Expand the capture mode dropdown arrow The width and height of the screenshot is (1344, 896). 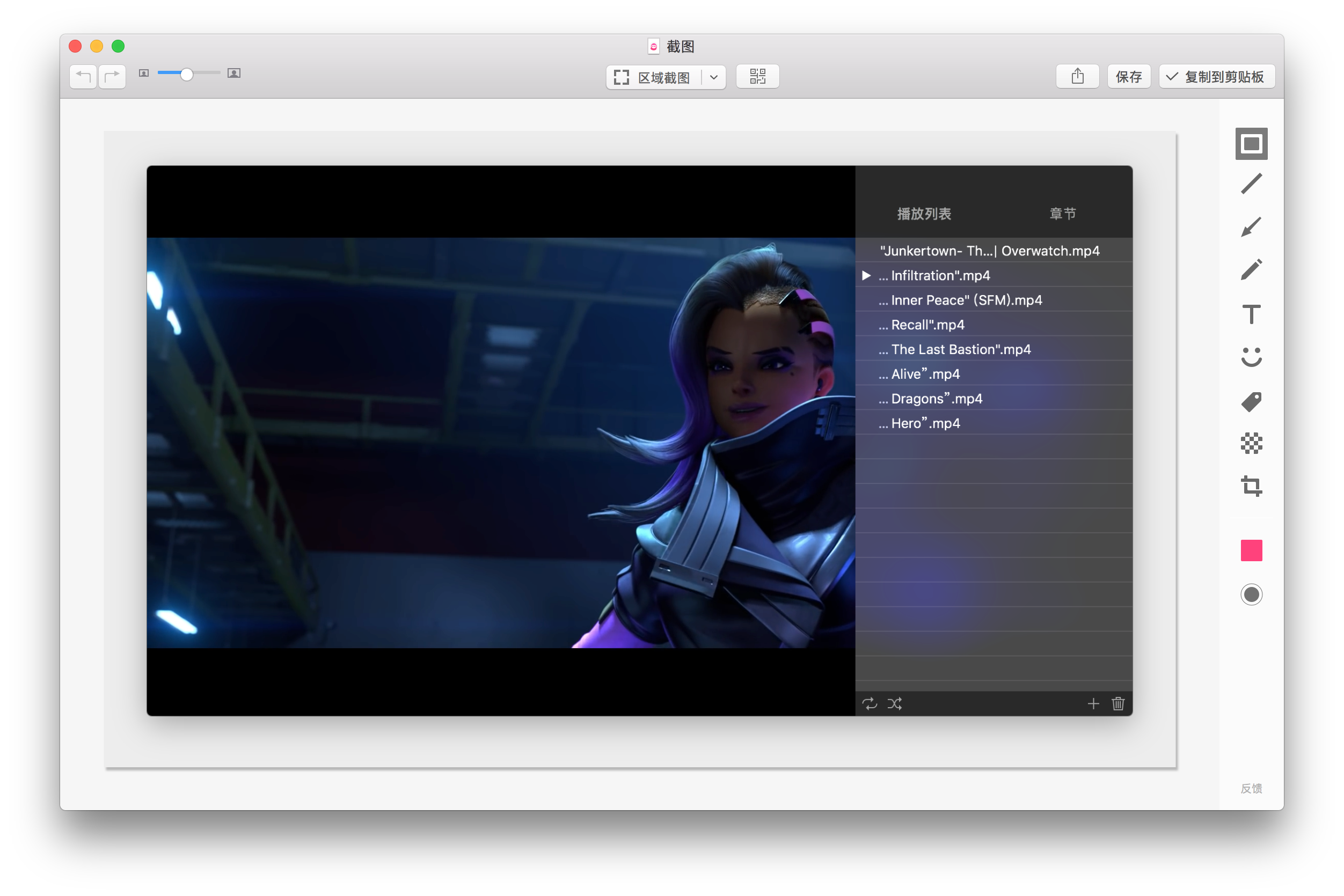point(714,77)
